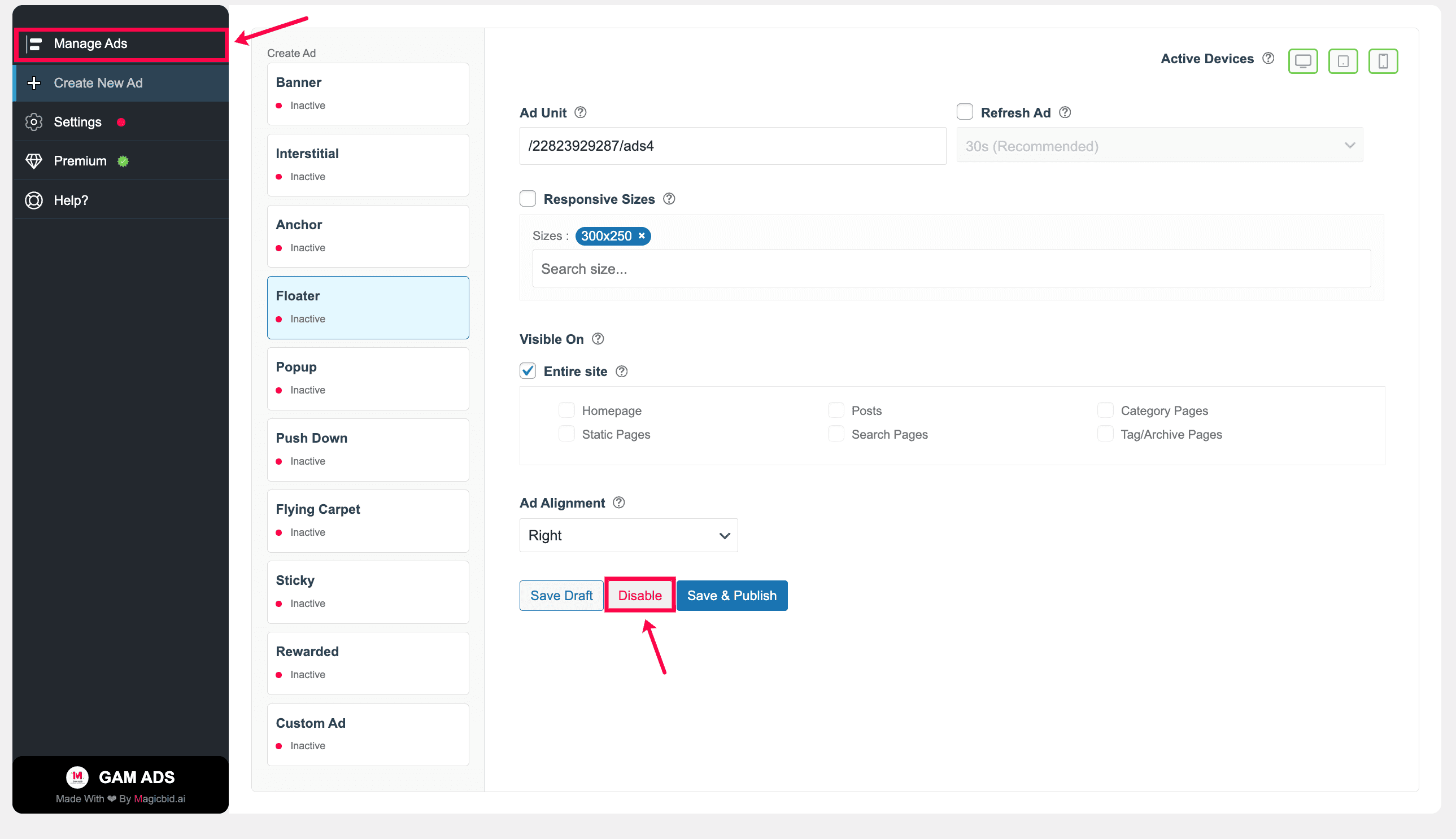Click the Help lifebuoy icon
The width and height of the screenshot is (1456, 839).
point(34,200)
